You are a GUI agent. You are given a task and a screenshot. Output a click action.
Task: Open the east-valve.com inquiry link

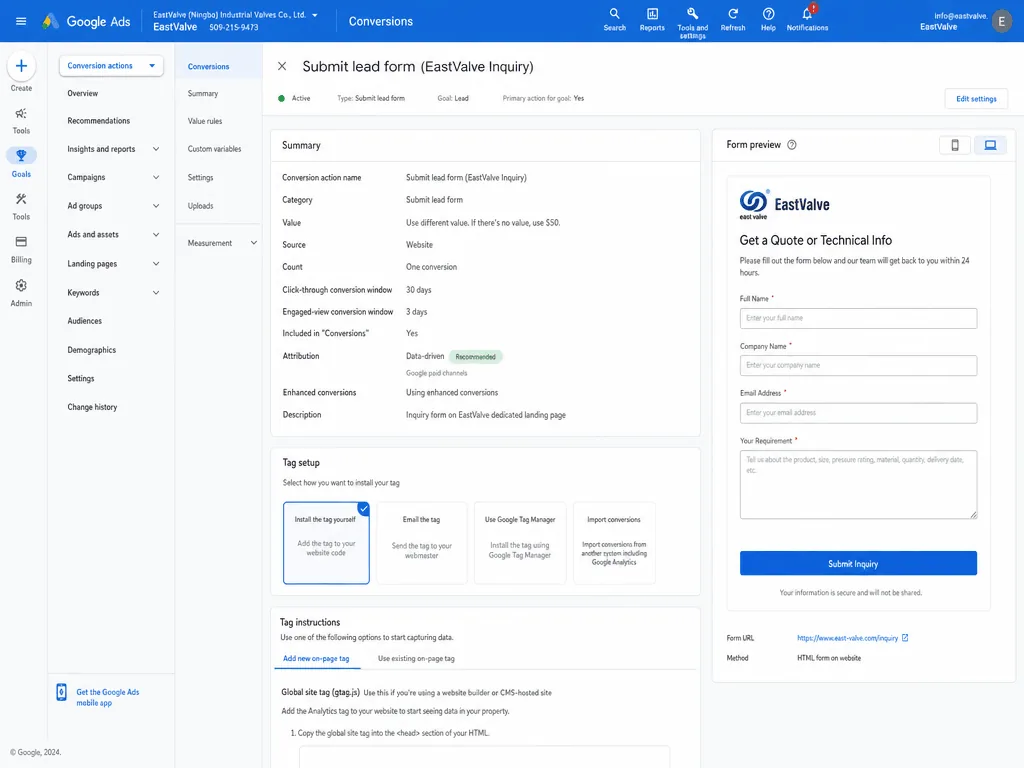click(848, 638)
